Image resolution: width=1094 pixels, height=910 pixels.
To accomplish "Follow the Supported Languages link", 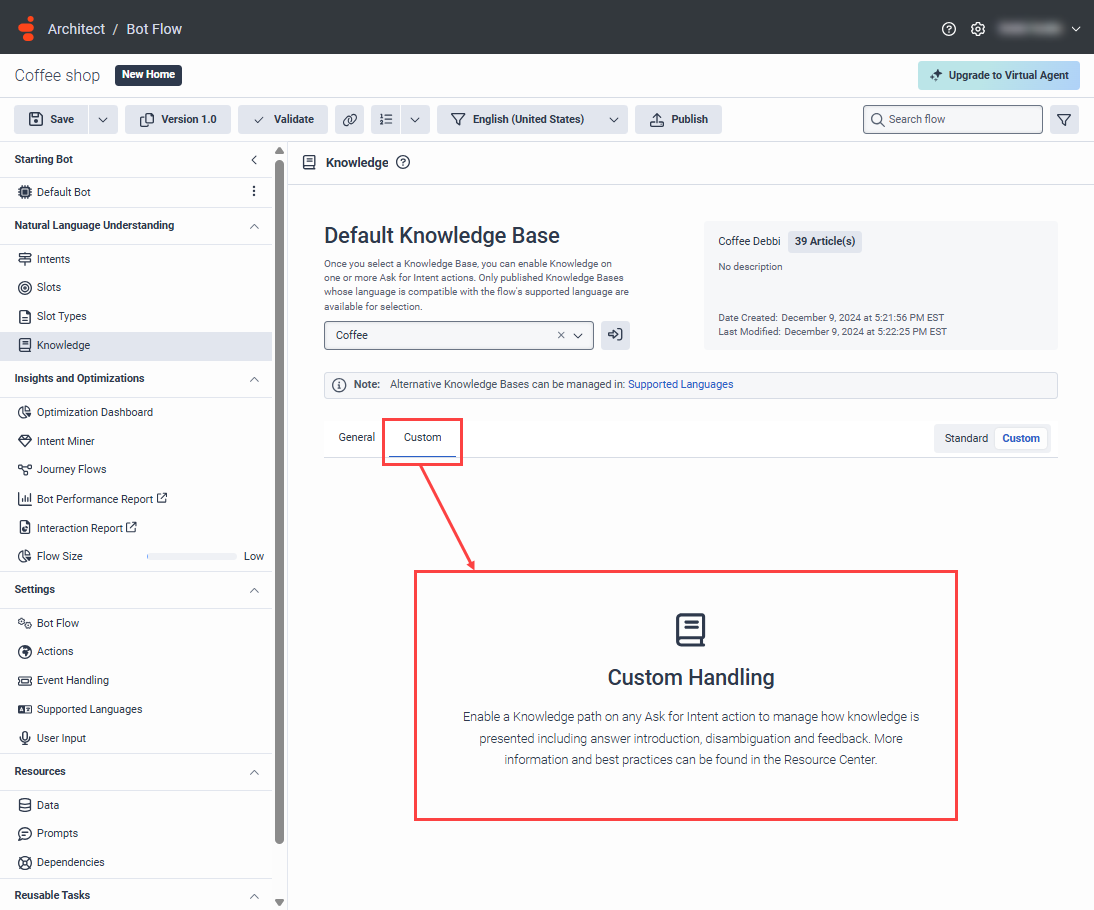I will point(680,385).
